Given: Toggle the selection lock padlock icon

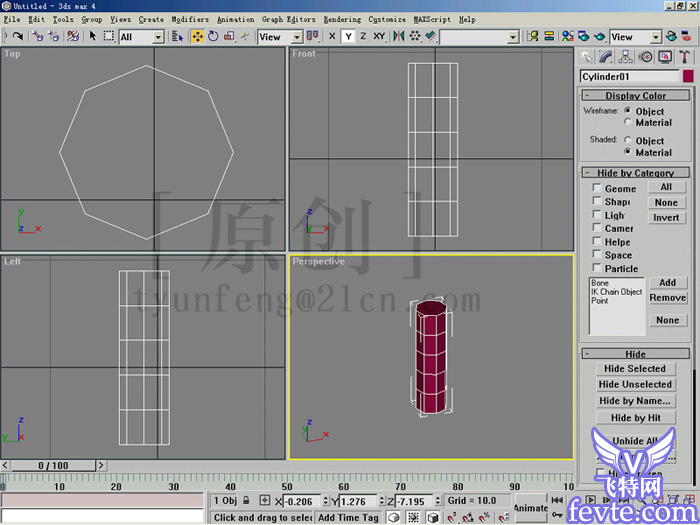Looking at the screenshot, I should [x=246, y=500].
